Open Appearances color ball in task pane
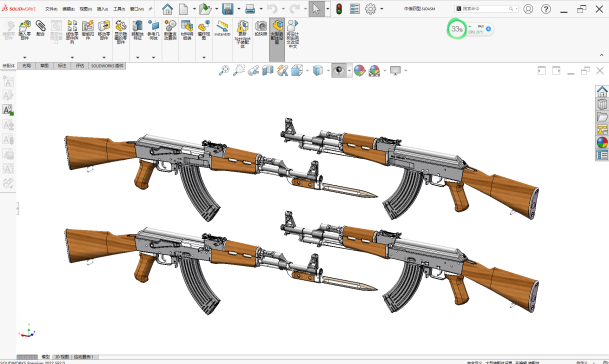609x364 pixels. [602, 143]
